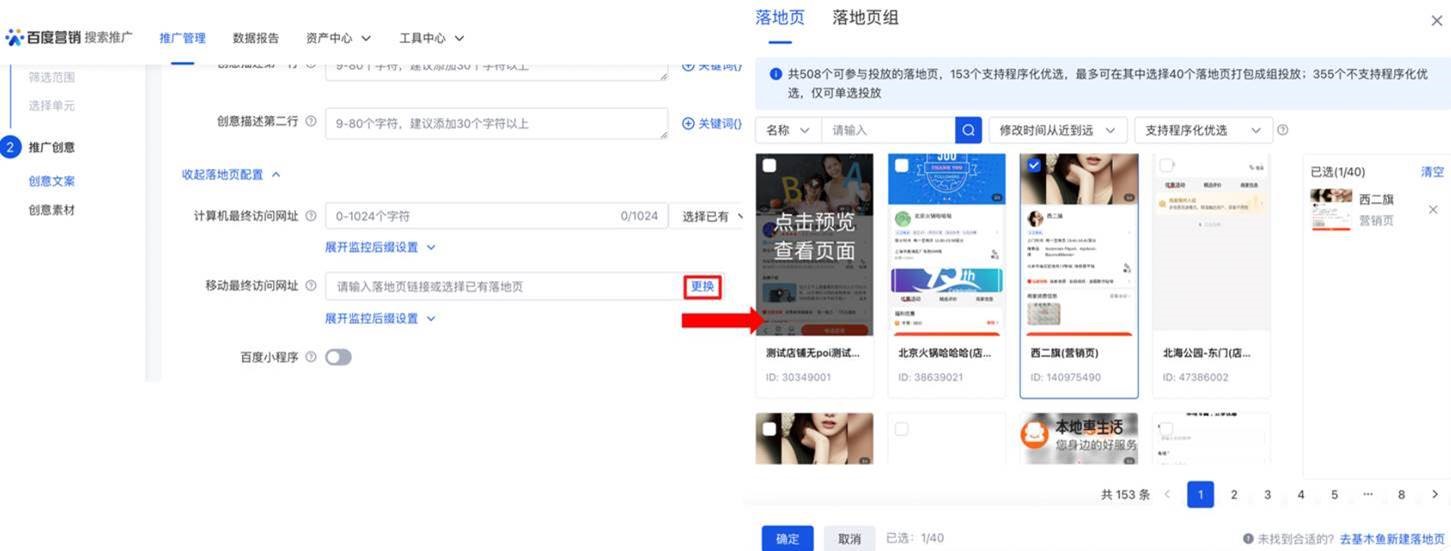Go to next page of landing pages

(1435, 494)
